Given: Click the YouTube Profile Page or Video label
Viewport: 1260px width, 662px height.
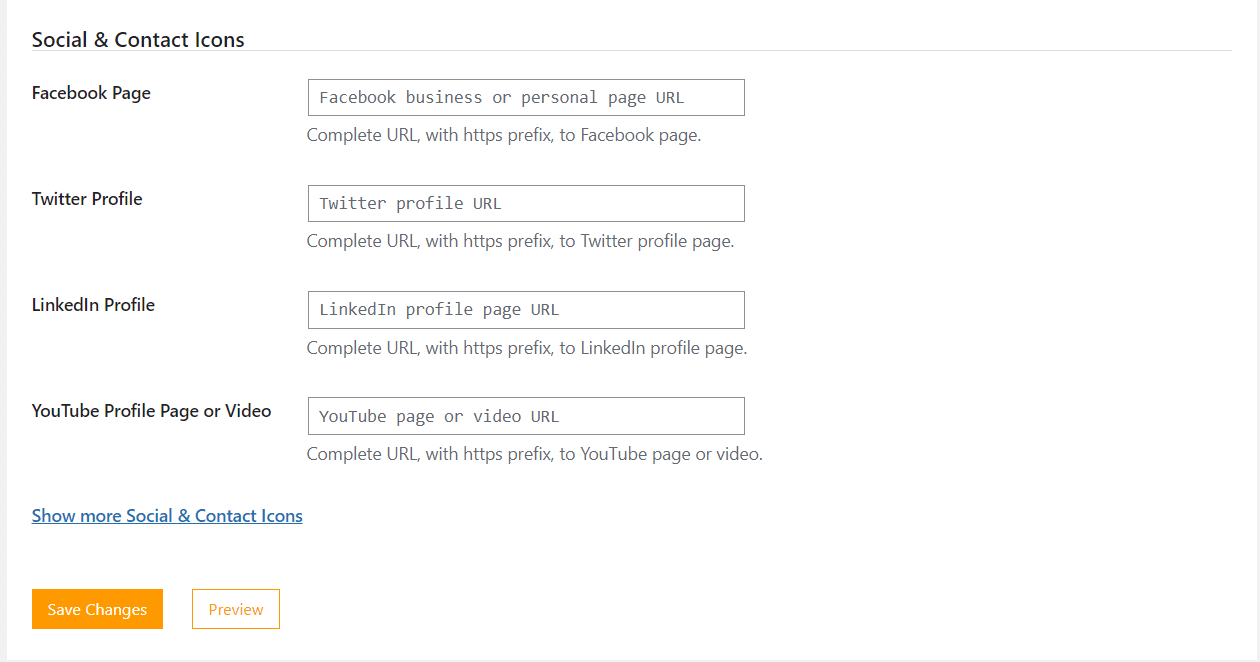Looking at the screenshot, I should [x=151, y=410].
